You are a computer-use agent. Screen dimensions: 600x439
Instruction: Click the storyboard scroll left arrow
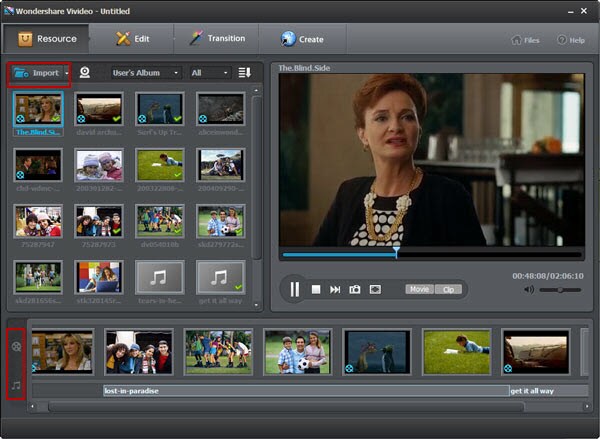33,406
